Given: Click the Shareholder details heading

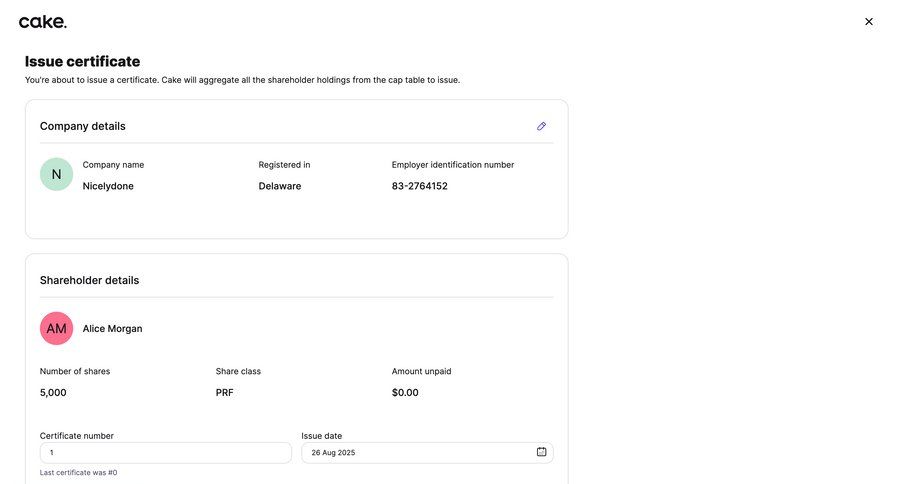Looking at the screenshot, I should point(89,280).
